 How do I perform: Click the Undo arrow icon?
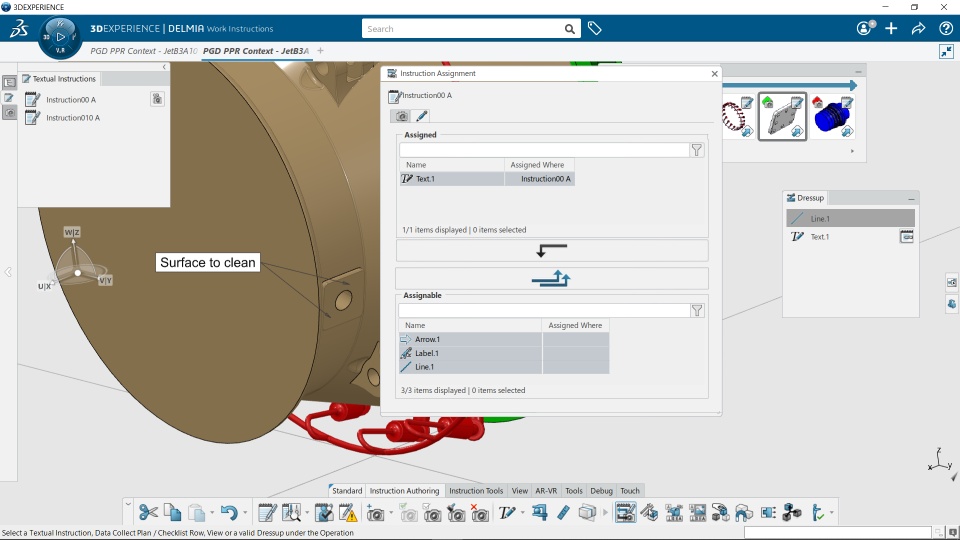click(229, 512)
